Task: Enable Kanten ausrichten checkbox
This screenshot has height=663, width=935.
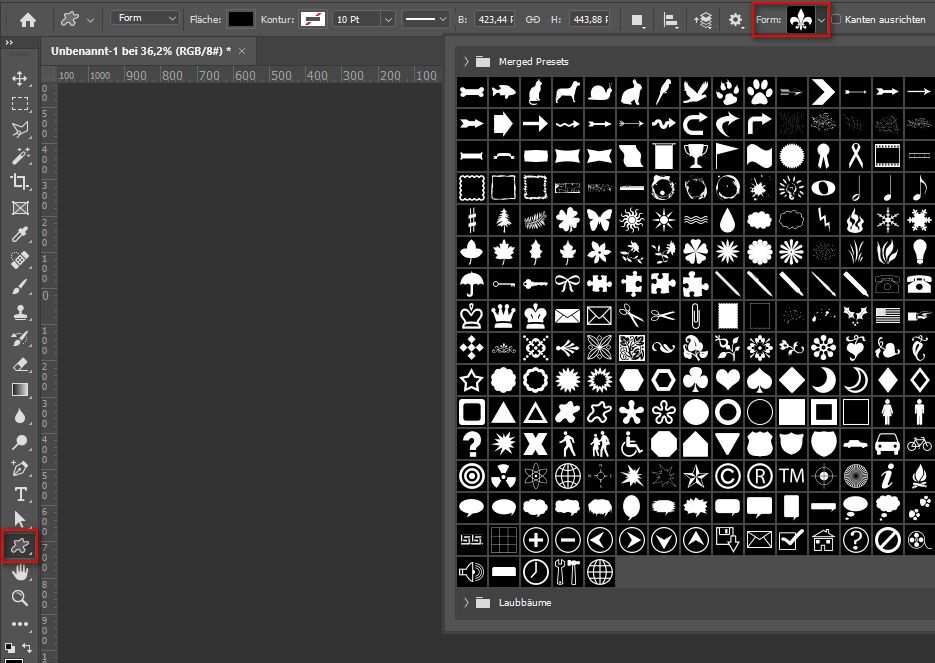Action: point(837,19)
